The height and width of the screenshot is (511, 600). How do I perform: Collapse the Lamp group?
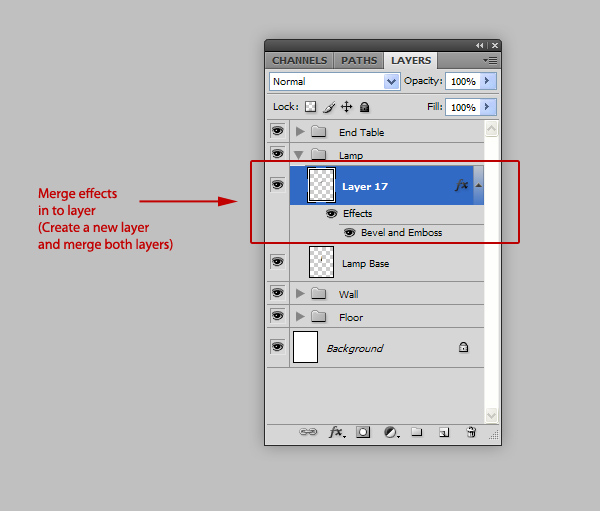coord(300,155)
